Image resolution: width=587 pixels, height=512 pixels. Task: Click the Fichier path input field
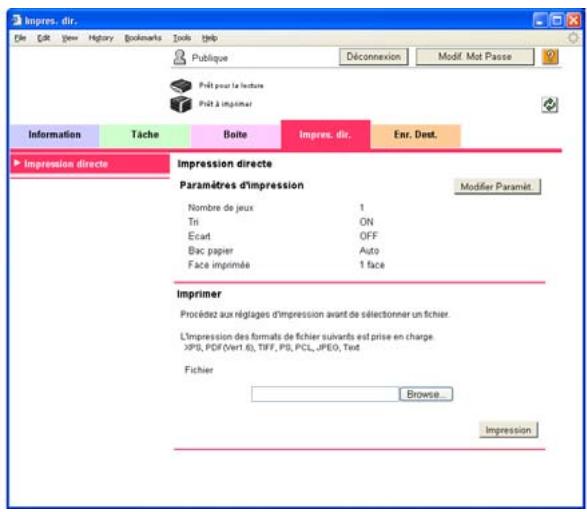click(325, 394)
